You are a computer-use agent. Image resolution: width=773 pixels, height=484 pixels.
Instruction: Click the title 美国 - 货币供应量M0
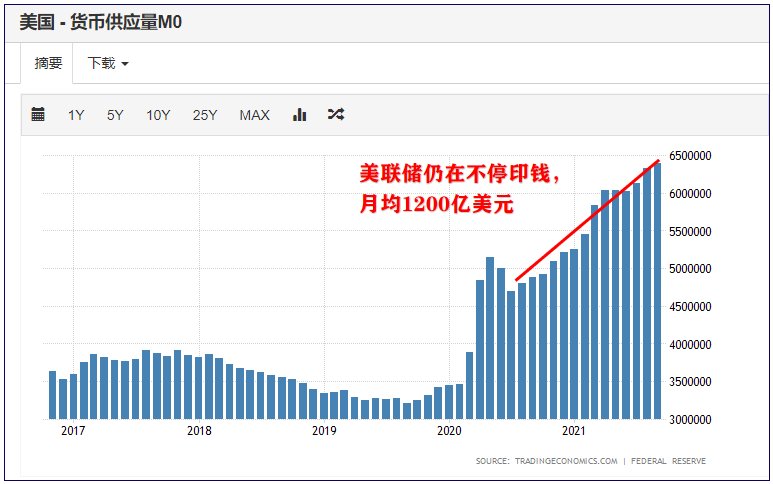(x=99, y=21)
